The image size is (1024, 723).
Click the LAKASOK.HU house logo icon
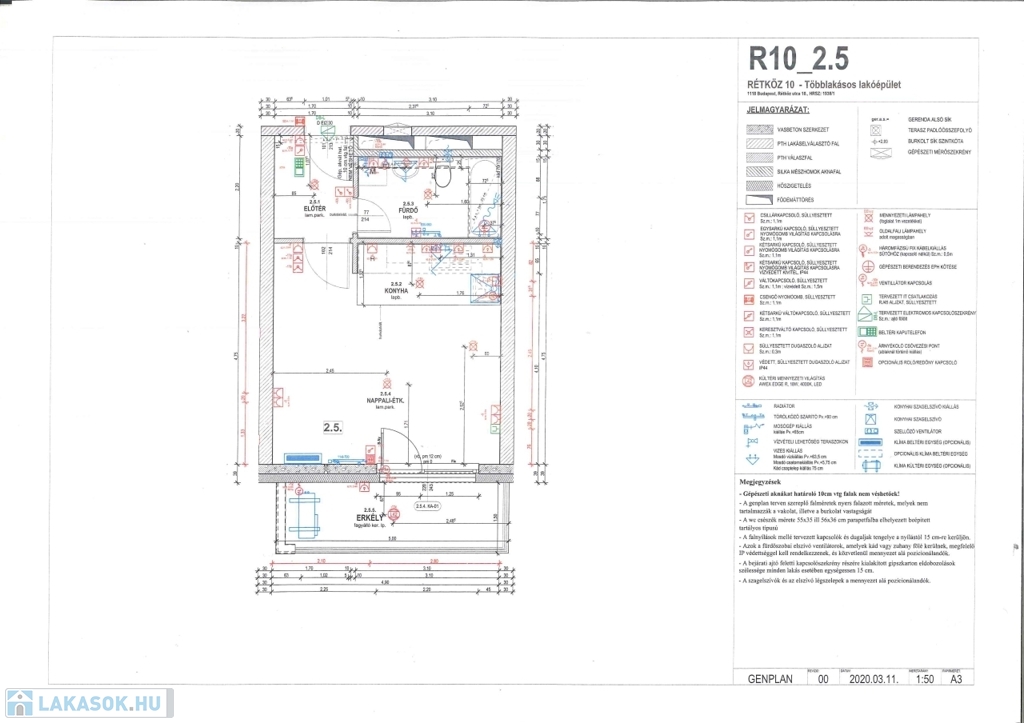(x=18, y=703)
